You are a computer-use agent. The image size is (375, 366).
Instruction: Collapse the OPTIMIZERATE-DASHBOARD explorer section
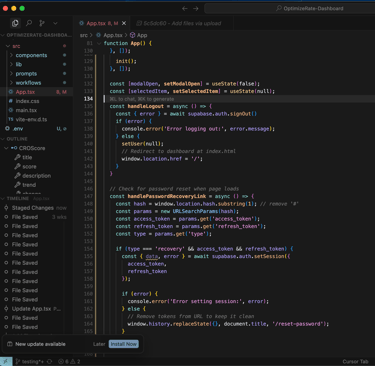click(x=36, y=35)
